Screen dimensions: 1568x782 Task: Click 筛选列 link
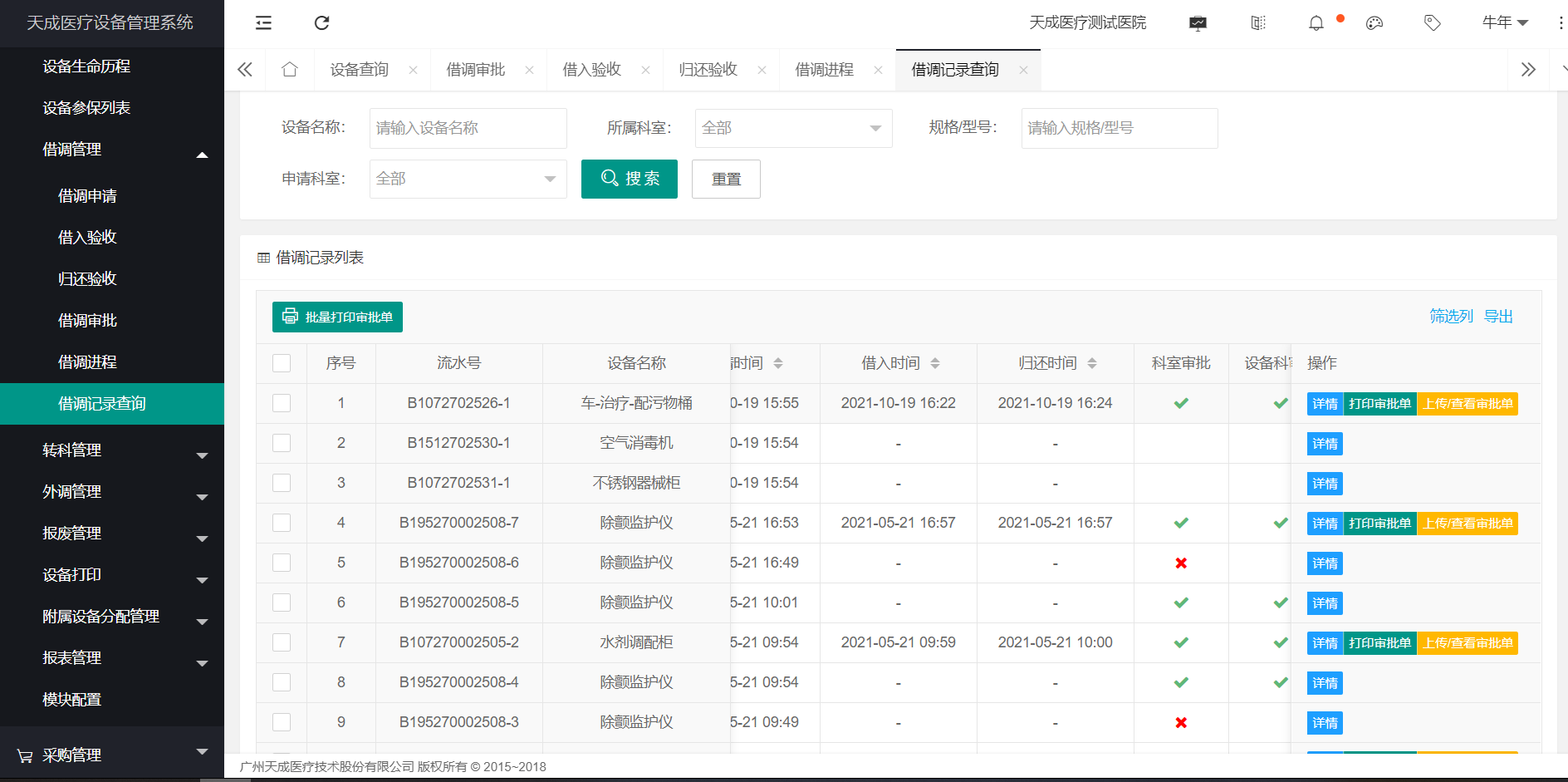[x=1451, y=316]
